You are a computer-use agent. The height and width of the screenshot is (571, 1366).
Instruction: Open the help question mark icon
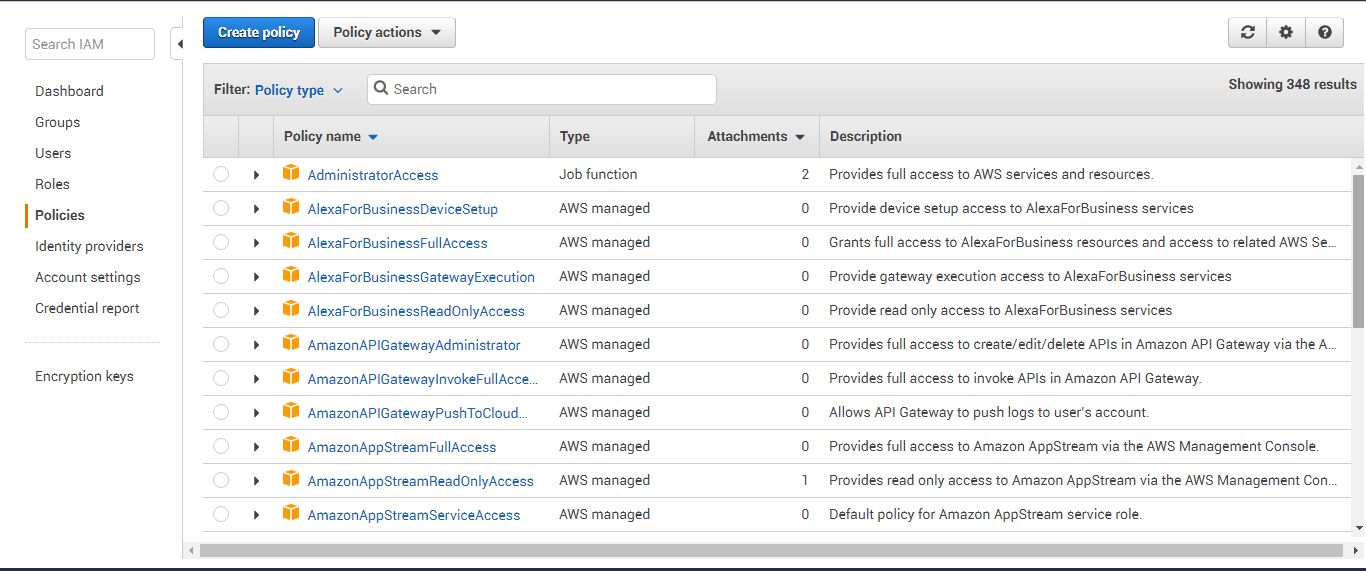point(1324,32)
